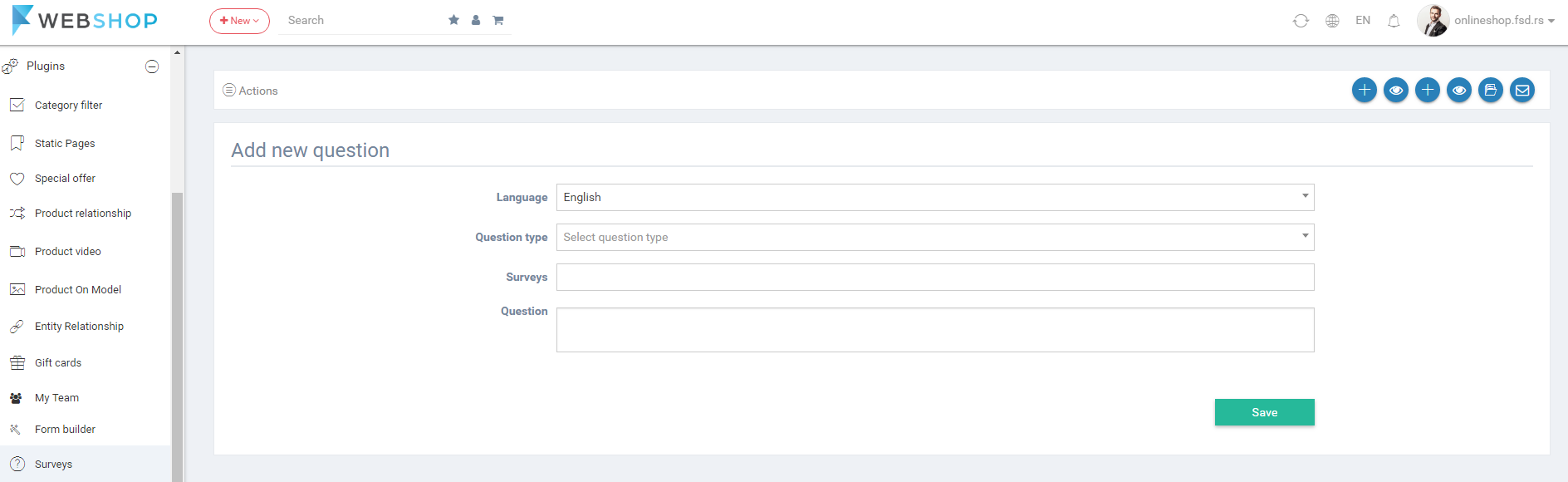Screen dimensions: 1568x482
Task: Open the Question type dropdown
Action: (935, 237)
